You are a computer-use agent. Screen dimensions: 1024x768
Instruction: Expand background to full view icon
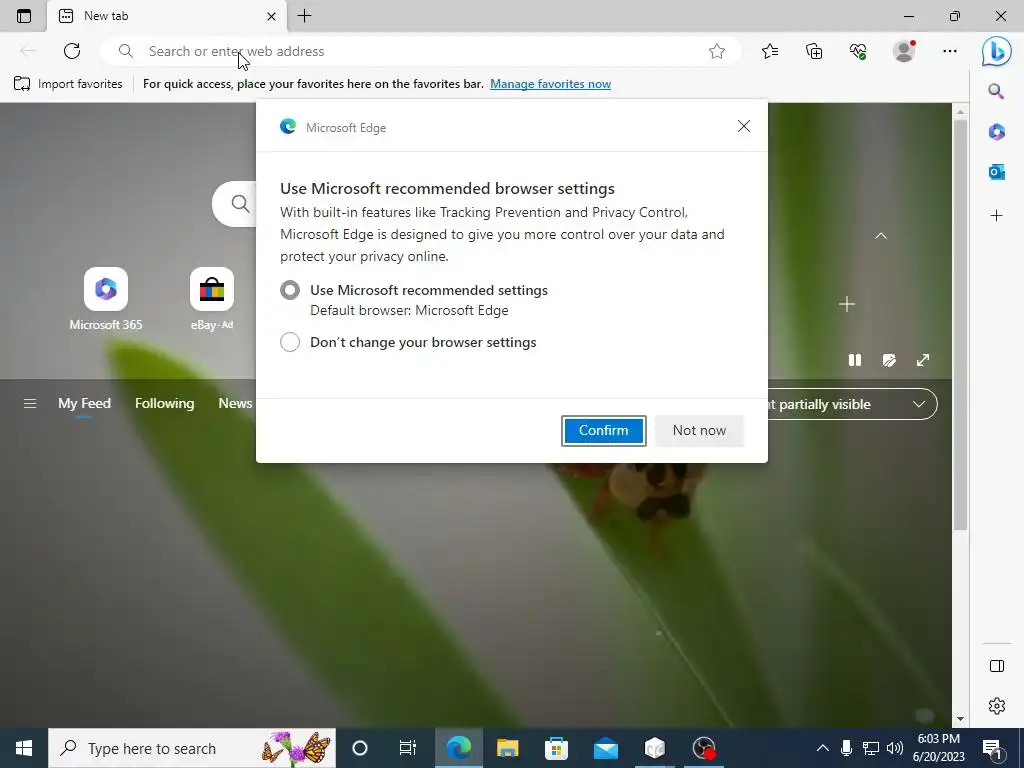click(x=923, y=360)
